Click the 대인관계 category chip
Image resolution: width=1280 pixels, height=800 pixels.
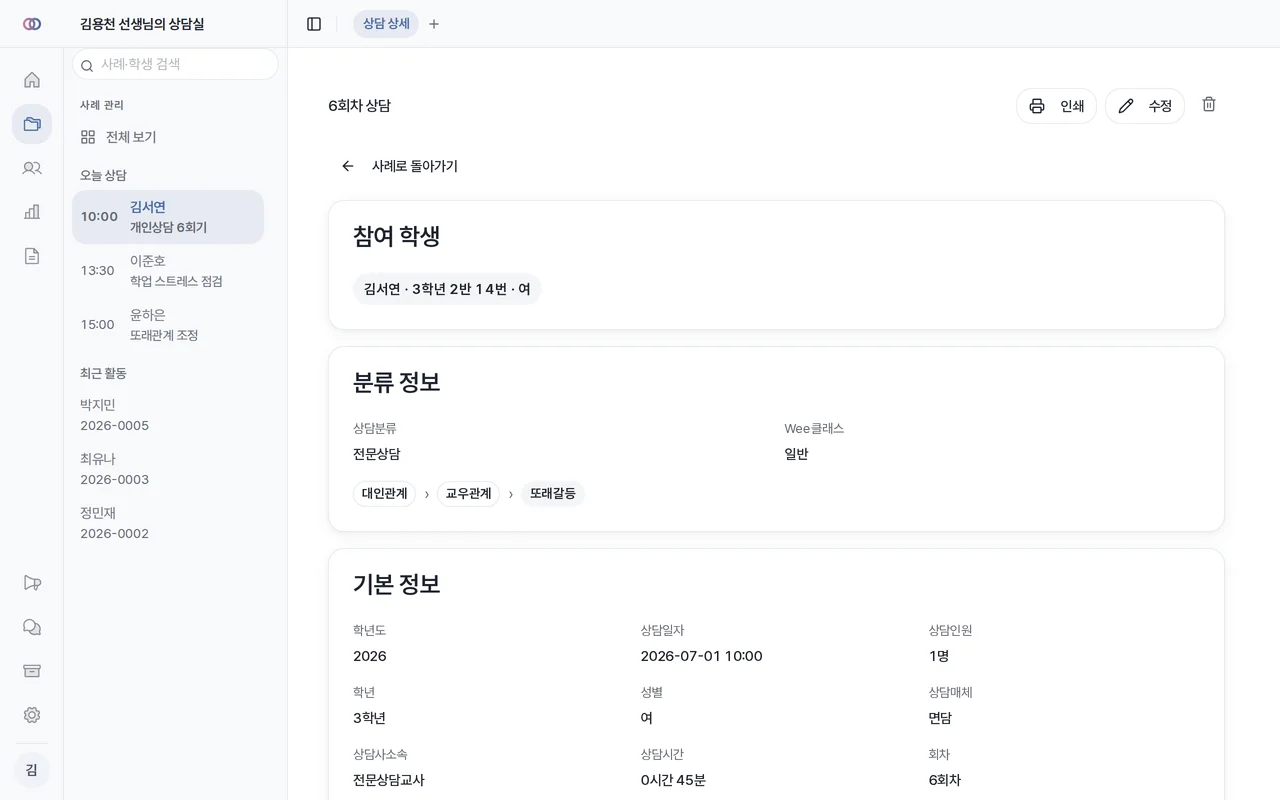[384, 494]
